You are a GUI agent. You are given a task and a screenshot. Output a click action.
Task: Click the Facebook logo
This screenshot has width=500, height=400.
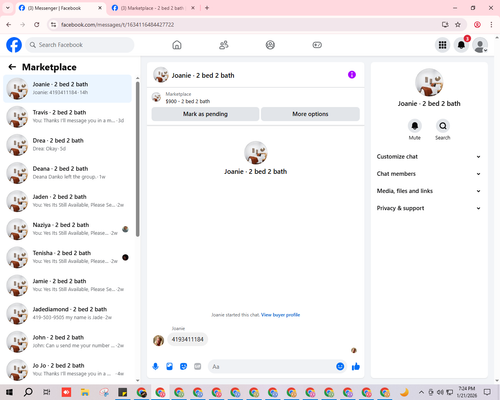14,45
